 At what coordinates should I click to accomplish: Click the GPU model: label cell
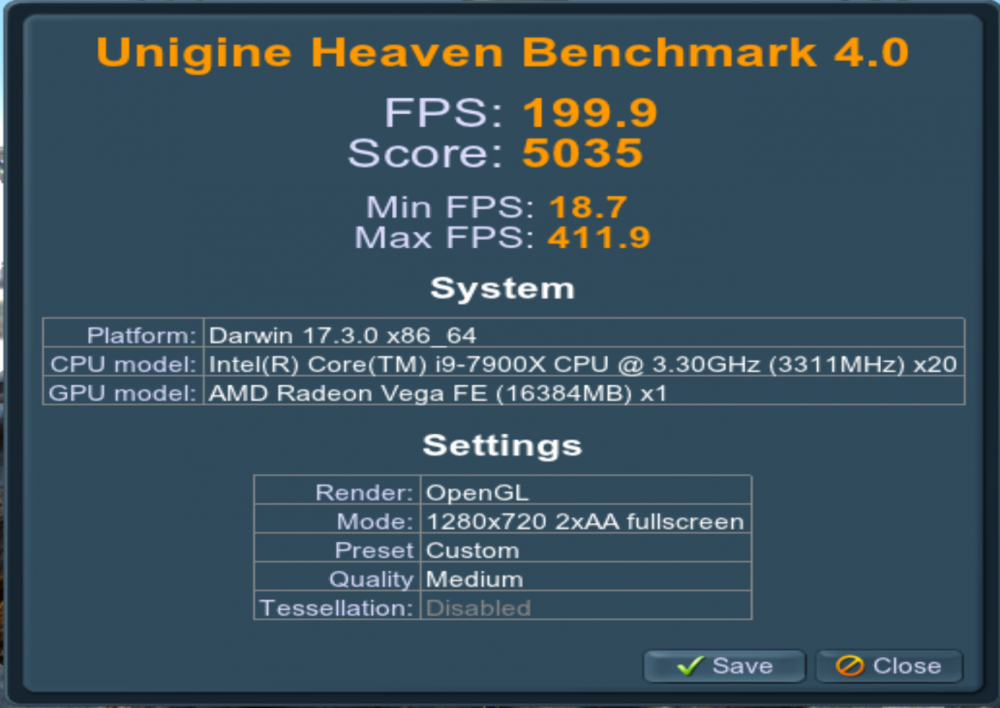[x=123, y=391]
